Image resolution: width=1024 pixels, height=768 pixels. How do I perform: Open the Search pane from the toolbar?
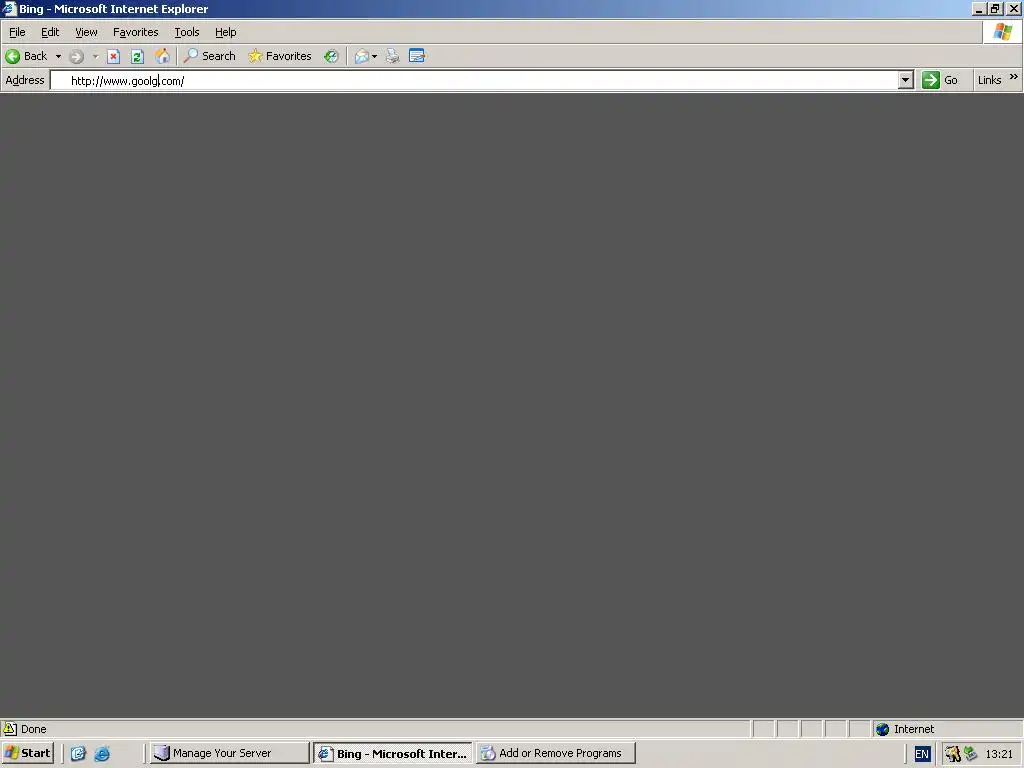click(210, 56)
